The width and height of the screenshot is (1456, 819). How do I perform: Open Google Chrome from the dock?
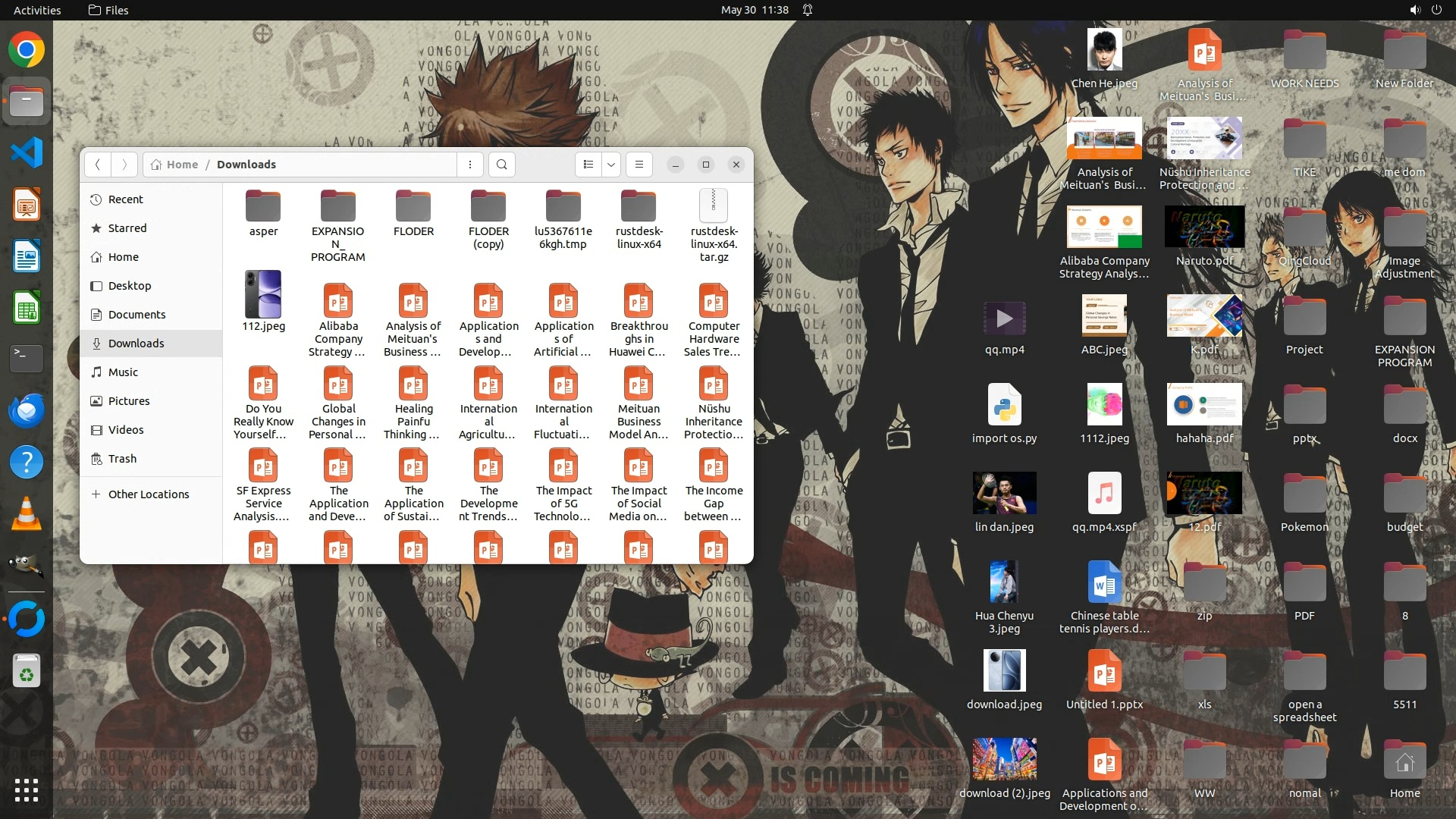(x=27, y=51)
